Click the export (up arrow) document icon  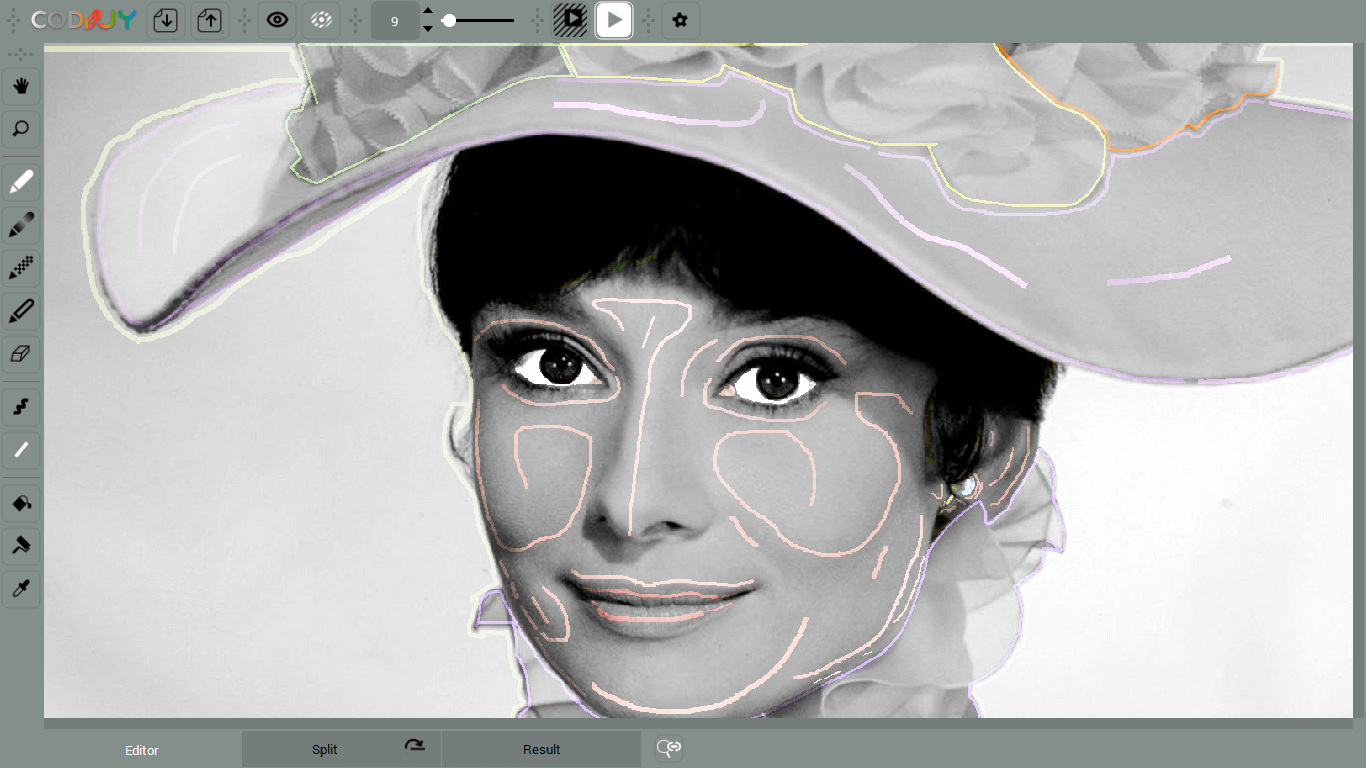(x=209, y=20)
